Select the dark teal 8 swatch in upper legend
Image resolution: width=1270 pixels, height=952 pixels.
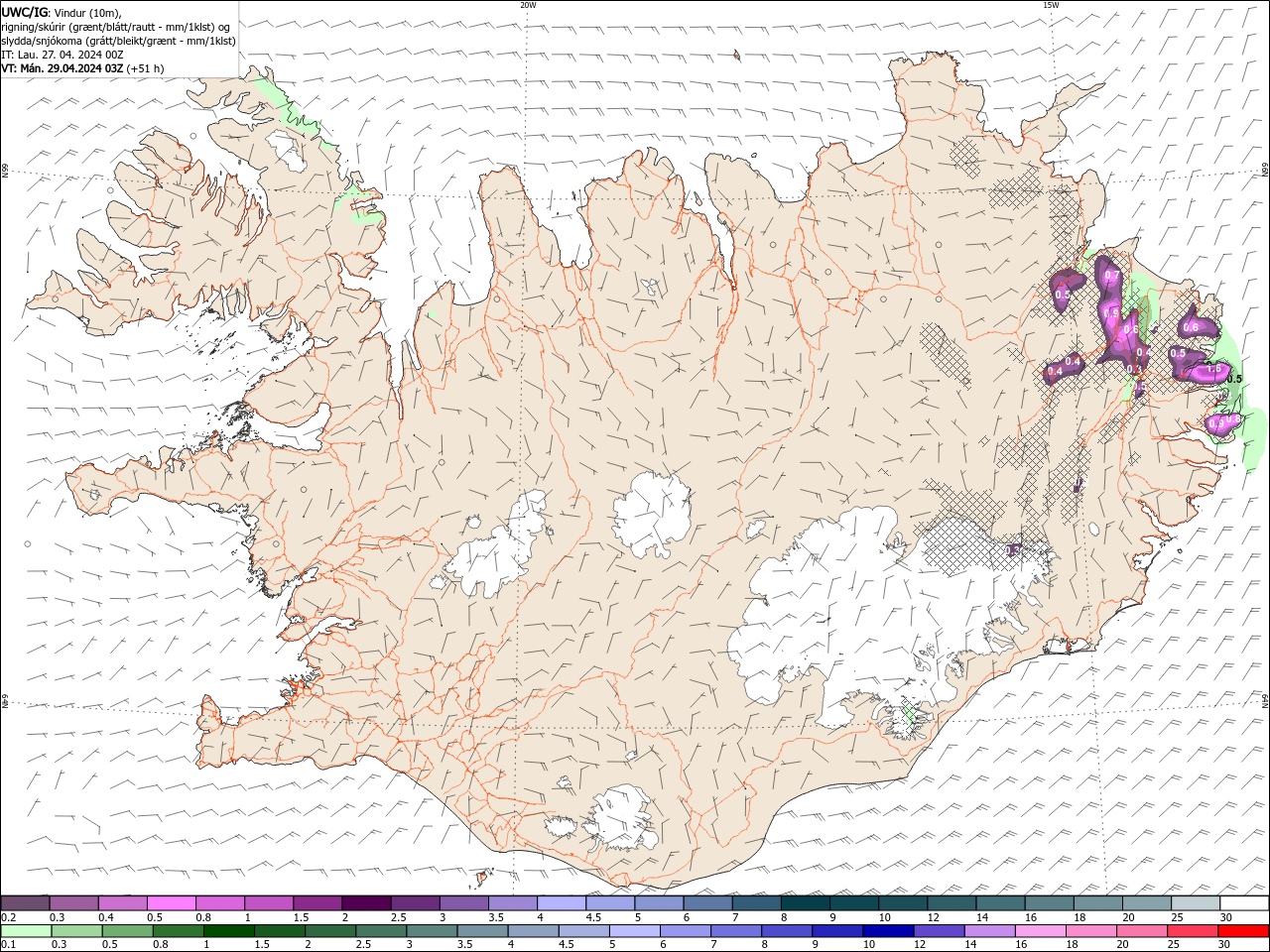point(806,902)
